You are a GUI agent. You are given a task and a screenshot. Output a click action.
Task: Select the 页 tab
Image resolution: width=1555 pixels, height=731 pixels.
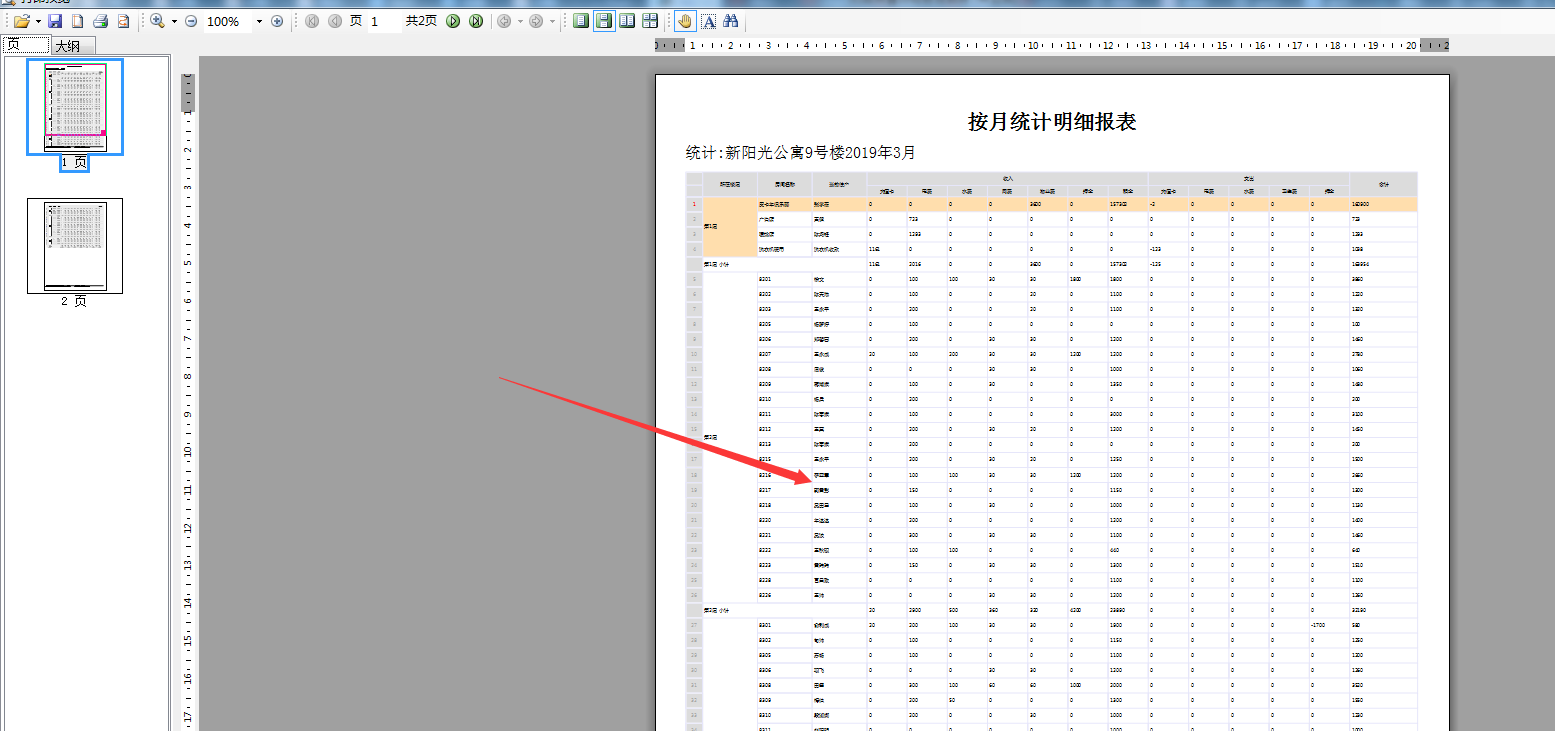click(25, 44)
